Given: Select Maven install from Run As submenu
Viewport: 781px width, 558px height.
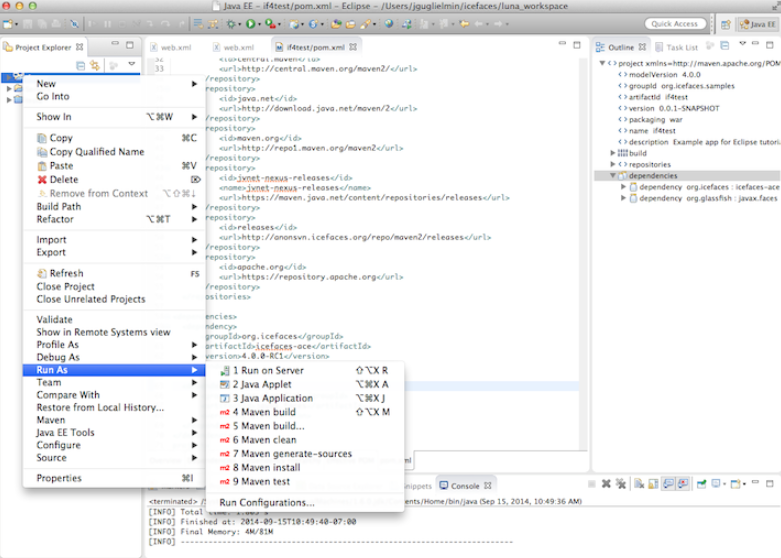Looking at the screenshot, I should (x=267, y=467).
